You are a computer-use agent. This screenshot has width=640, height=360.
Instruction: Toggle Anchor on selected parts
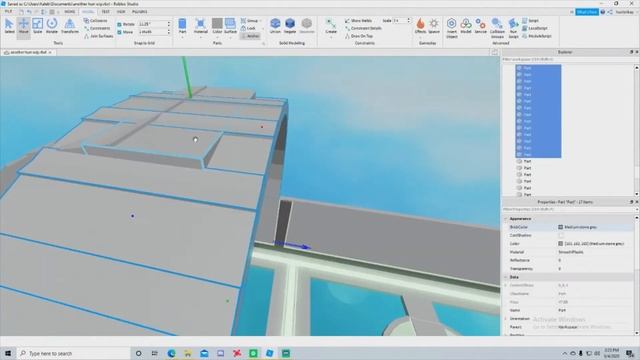point(250,36)
